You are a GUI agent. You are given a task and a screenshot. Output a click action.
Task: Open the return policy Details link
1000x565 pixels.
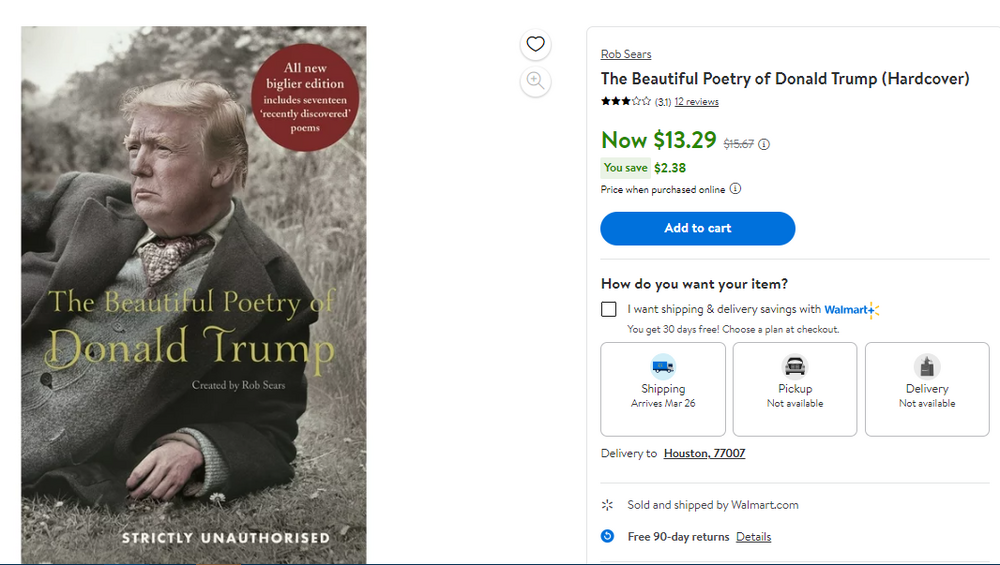[753, 537]
